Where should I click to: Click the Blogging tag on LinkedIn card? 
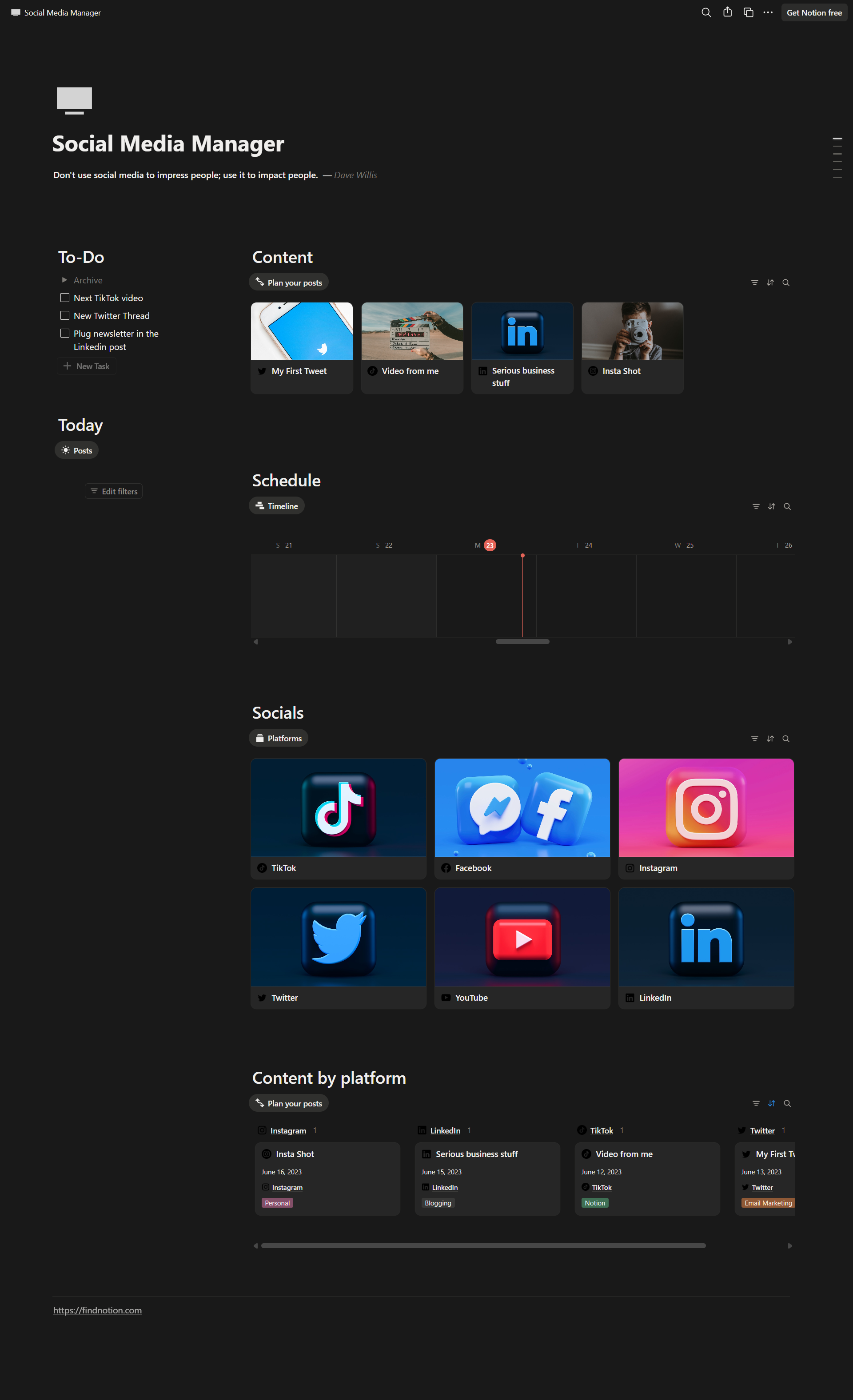[x=438, y=1203]
